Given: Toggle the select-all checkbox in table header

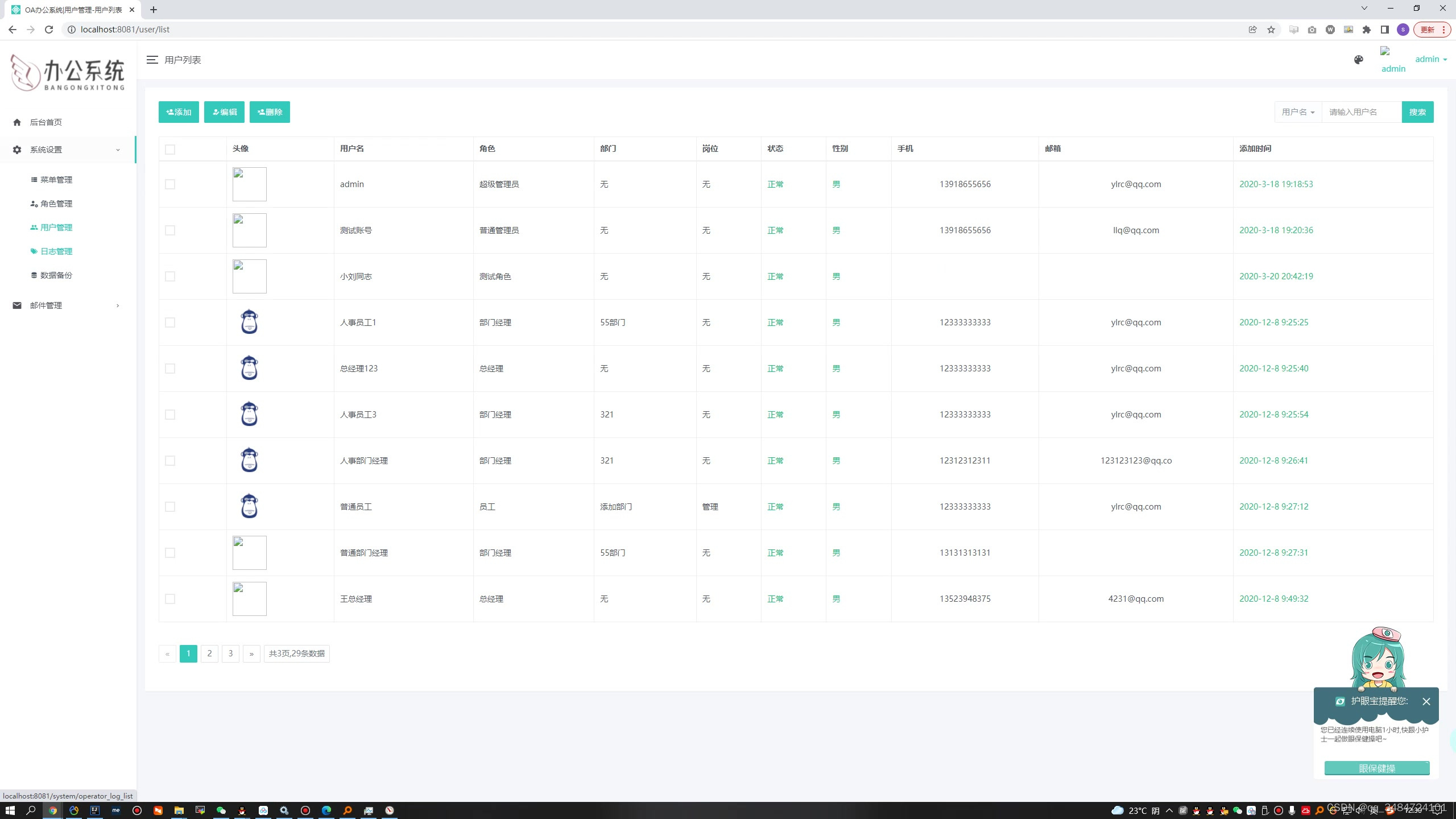Looking at the screenshot, I should [x=170, y=149].
